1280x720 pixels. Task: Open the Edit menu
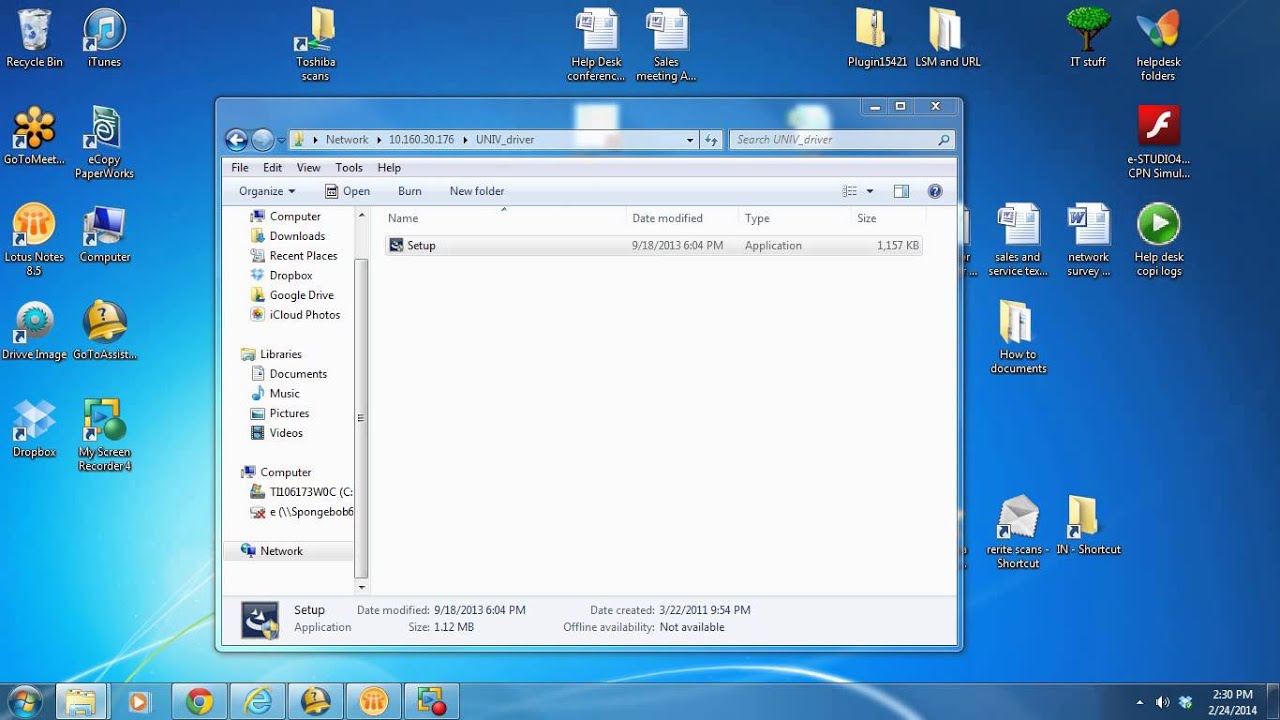[x=272, y=168]
